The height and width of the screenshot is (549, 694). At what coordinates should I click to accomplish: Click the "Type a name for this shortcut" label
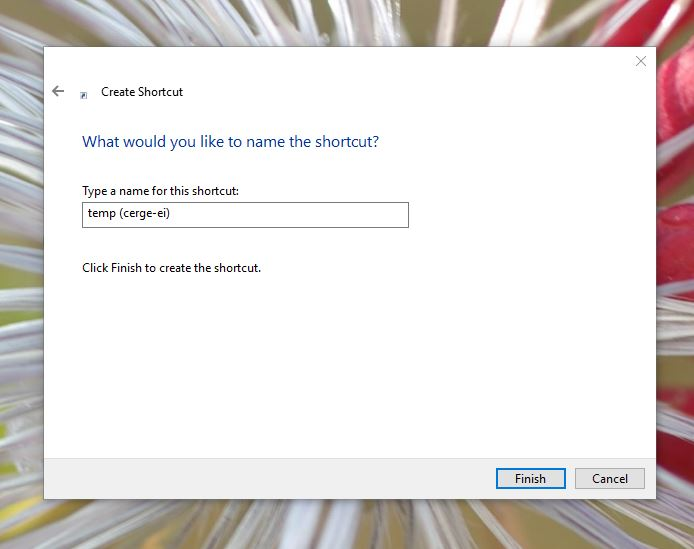(x=160, y=190)
